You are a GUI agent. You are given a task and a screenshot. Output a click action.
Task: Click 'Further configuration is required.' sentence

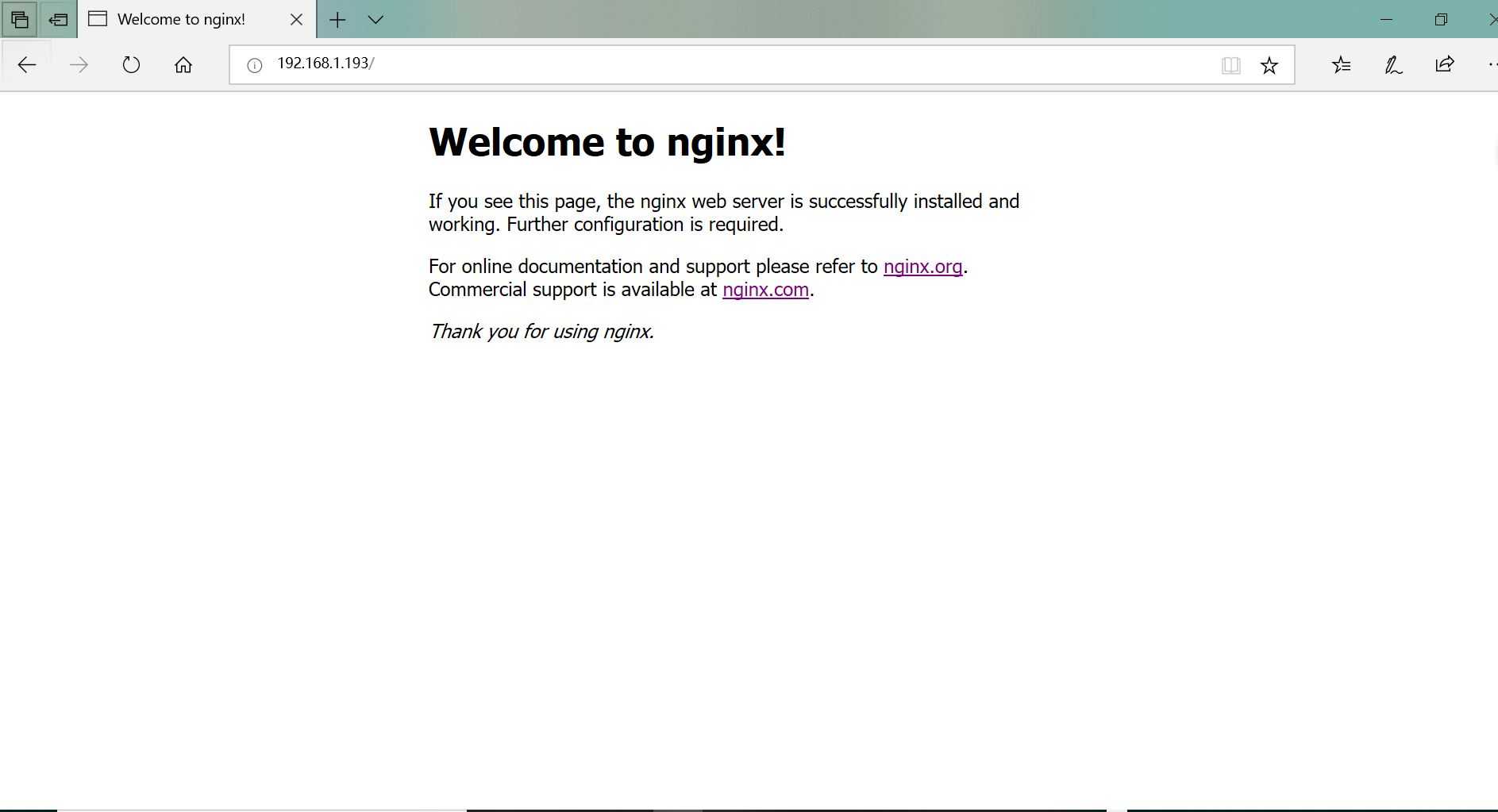point(645,225)
